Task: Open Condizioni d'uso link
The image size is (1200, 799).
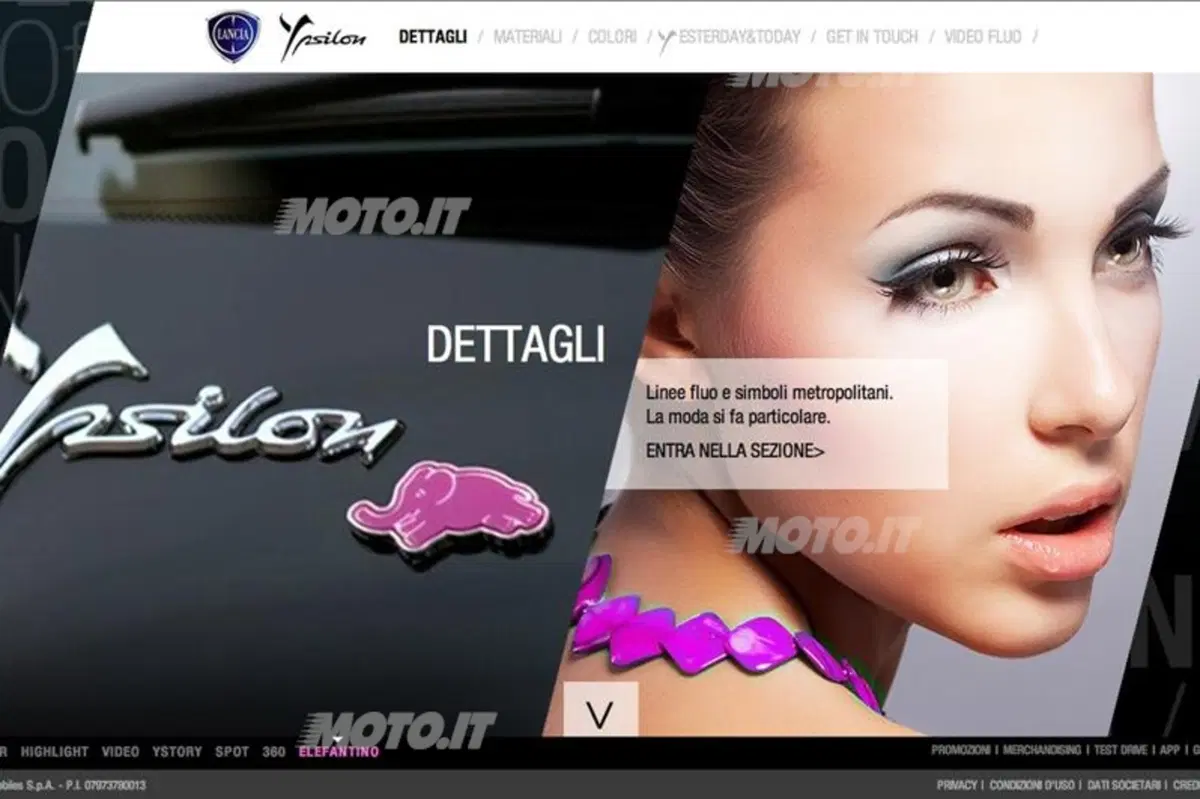Action: (x=1032, y=785)
